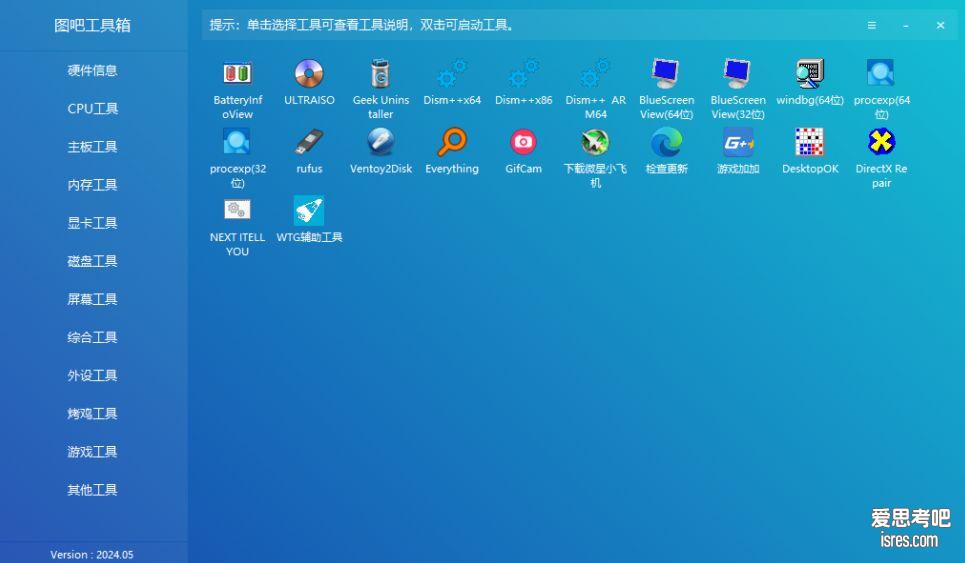Switch to the 主板工具 category
This screenshot has width=965, height=563.
92,146
